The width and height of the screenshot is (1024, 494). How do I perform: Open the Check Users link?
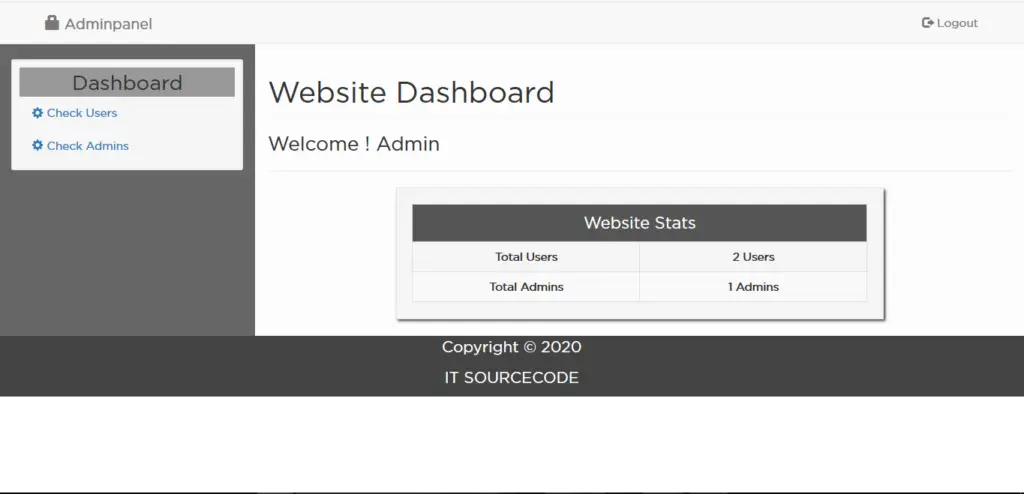pyautogui.click(x=82, y=113)
